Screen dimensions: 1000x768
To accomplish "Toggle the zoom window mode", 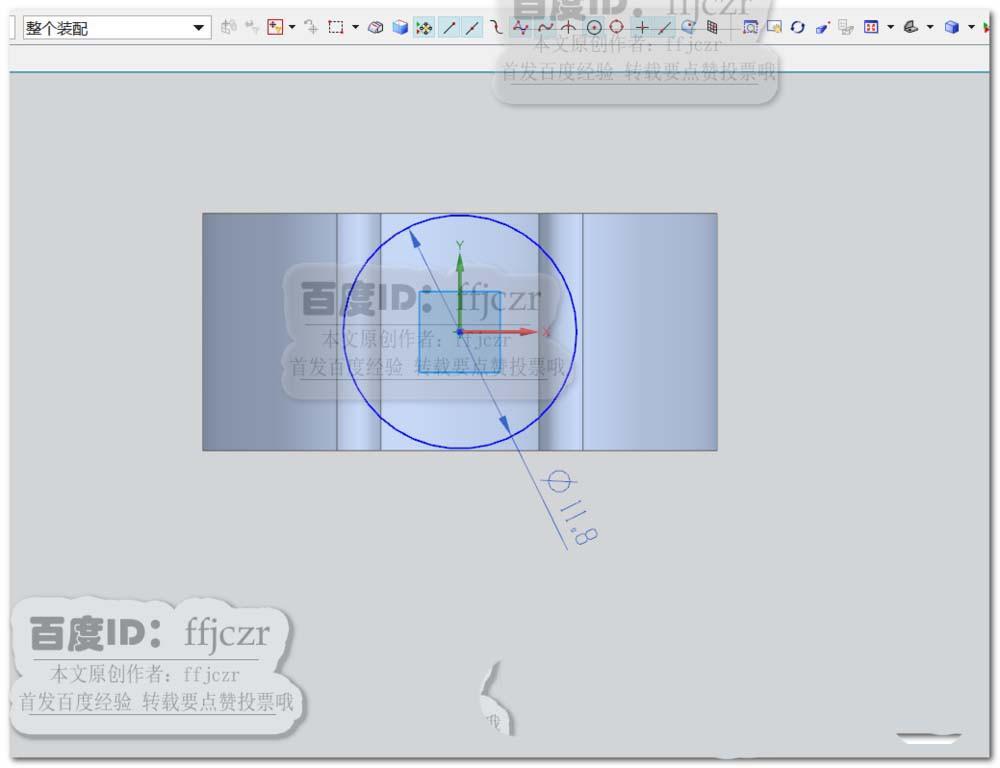I will (752, 27).
